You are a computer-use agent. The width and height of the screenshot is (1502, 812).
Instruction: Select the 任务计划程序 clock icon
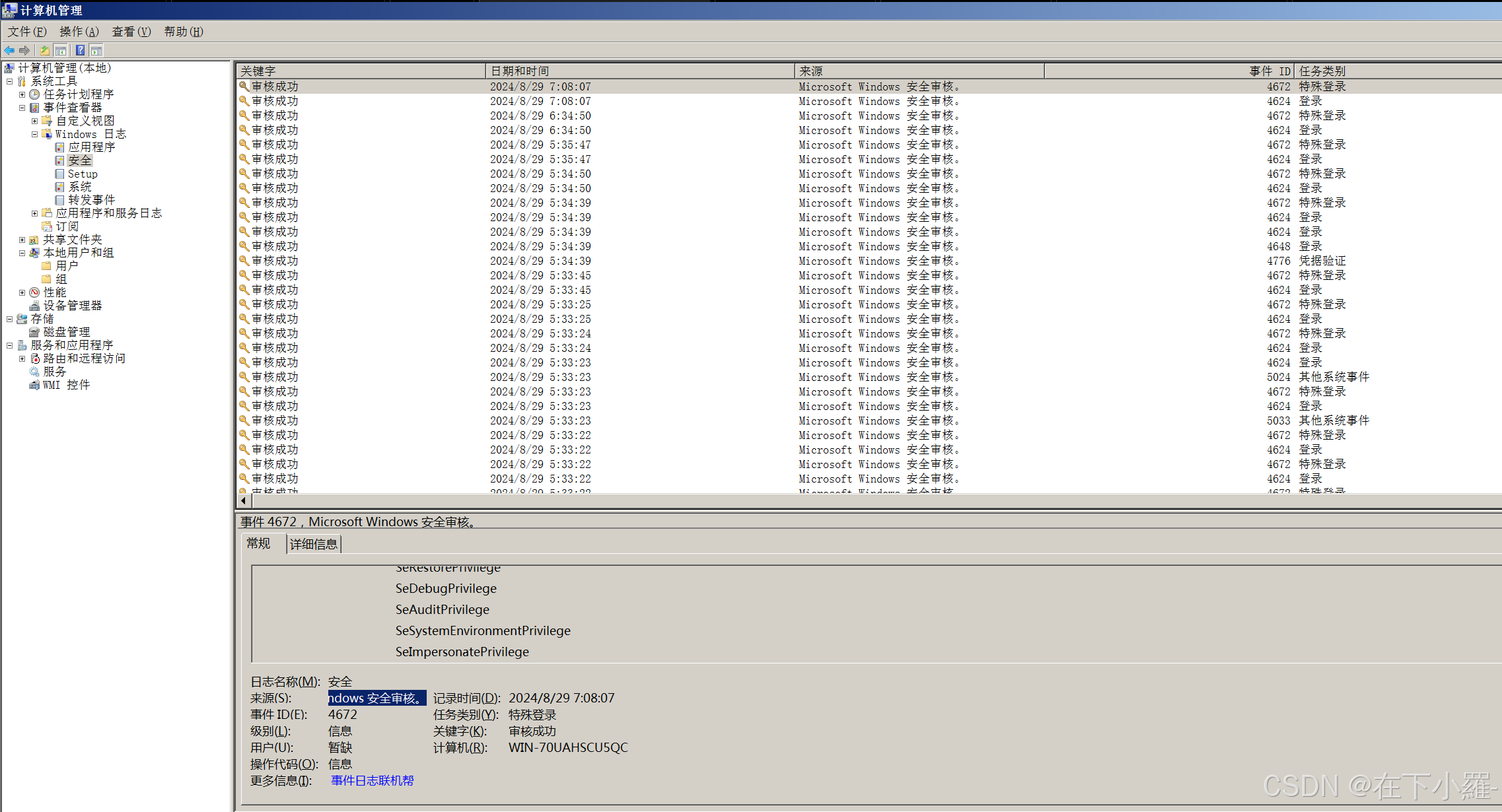[x=34, y=94]
